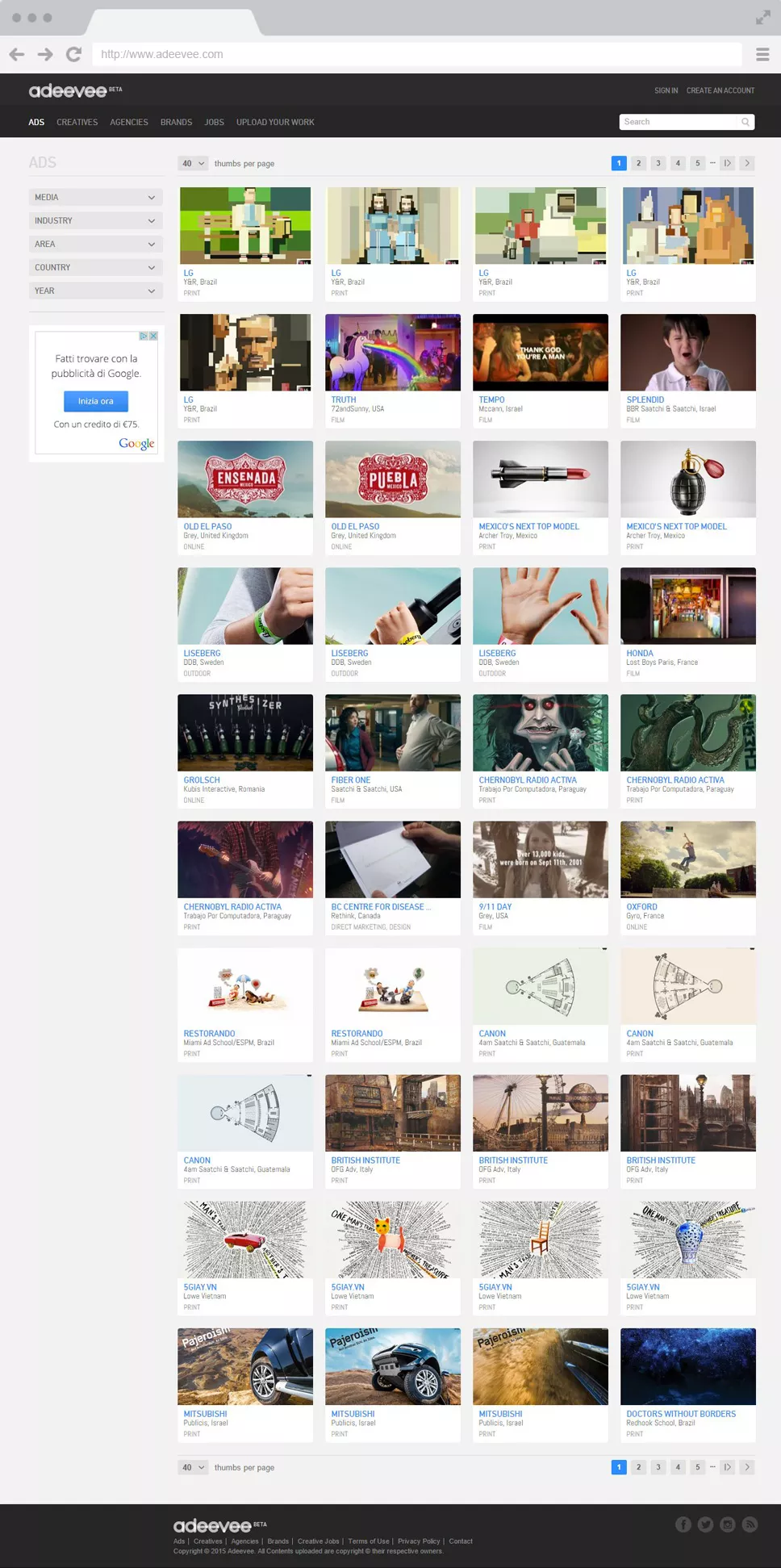Go to the CREATIVES navigation tab
Image resolution: width=781 pixels, height=1568 pixels.
(77, 122)
